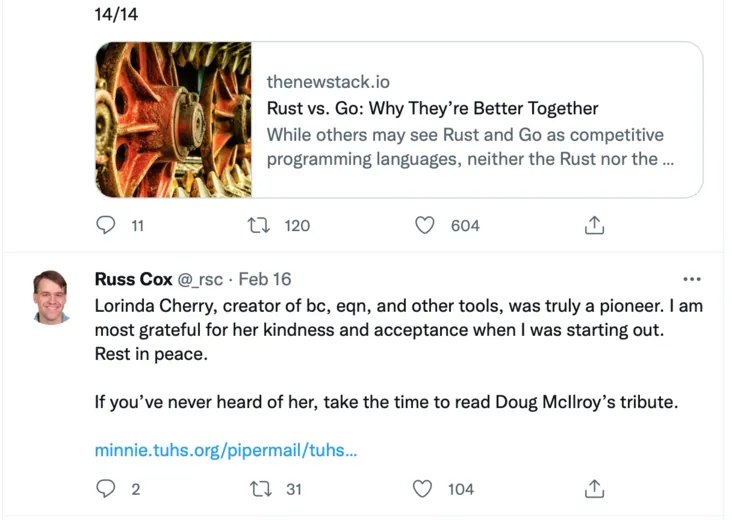This screenshot has width=732, height=520.
Task: Like the tweet with 104 likes
Action: [425, 488]
